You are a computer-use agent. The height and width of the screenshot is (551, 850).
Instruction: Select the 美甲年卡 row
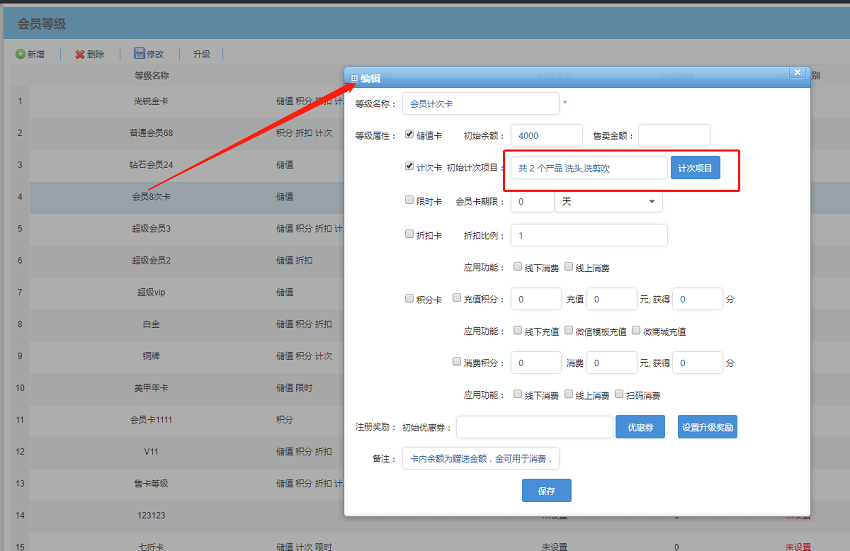177,388
